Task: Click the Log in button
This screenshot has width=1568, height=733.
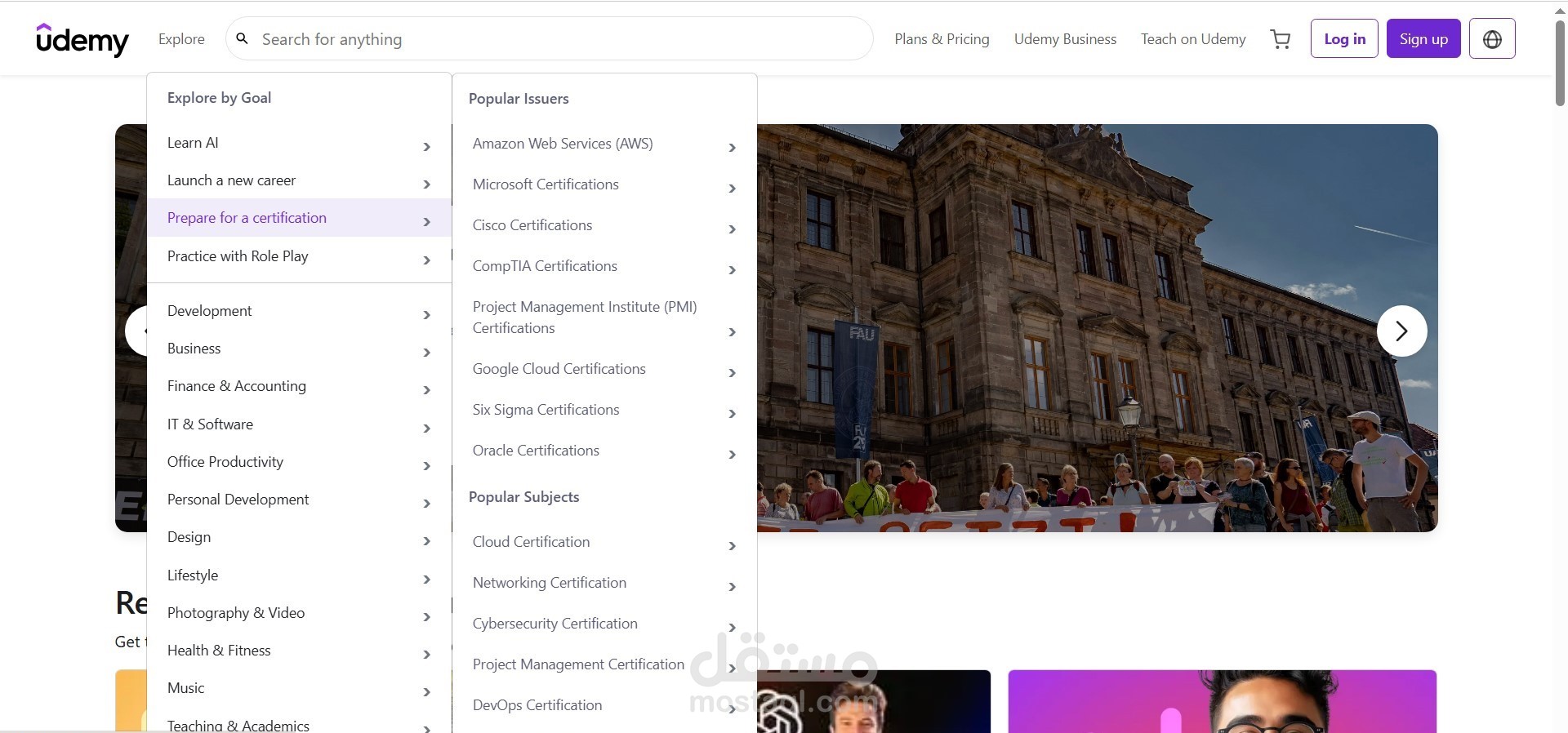Action: [x=1344, y=38]
